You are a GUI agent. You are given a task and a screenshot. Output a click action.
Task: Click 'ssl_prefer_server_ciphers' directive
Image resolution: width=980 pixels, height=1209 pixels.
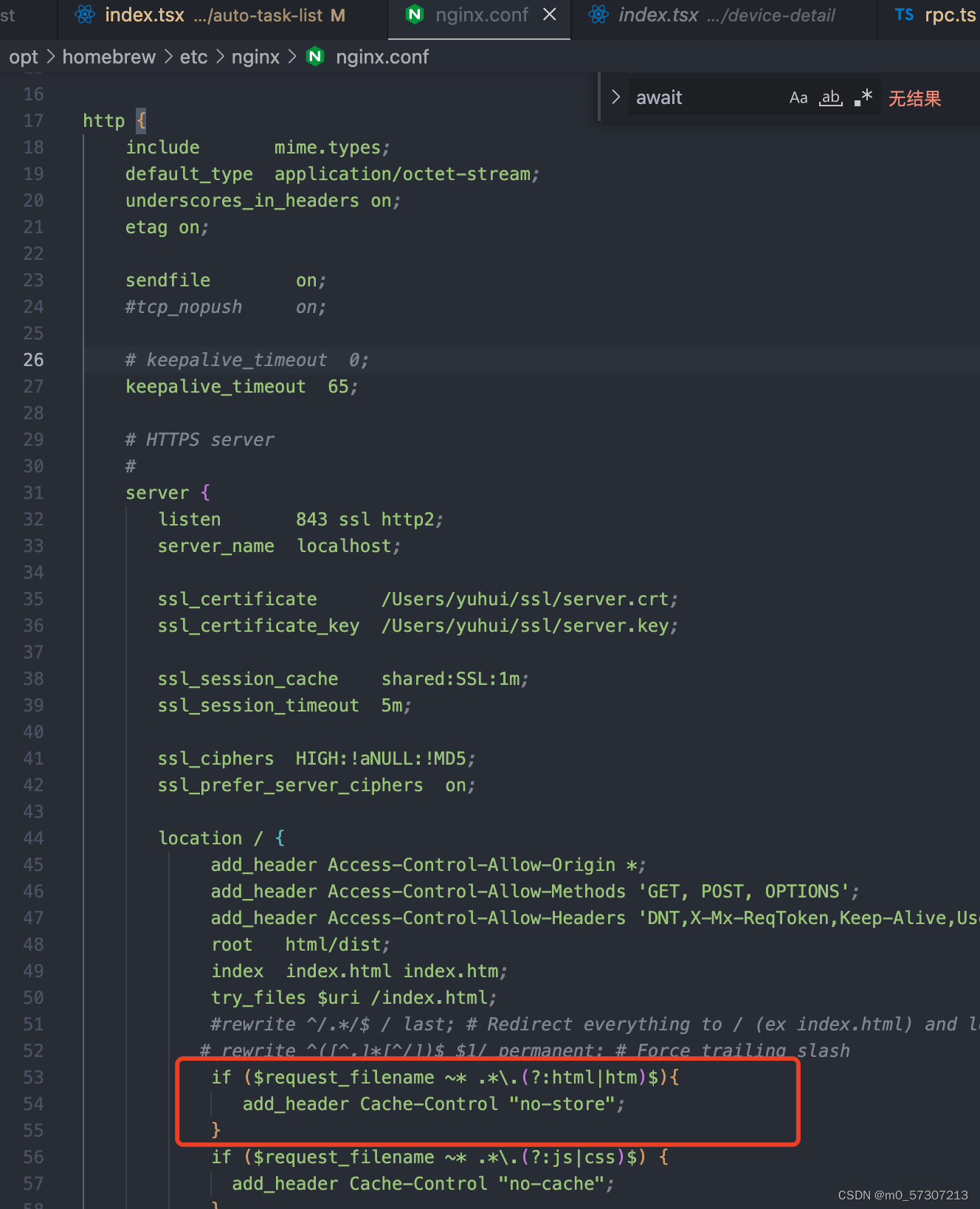point(290,785)
